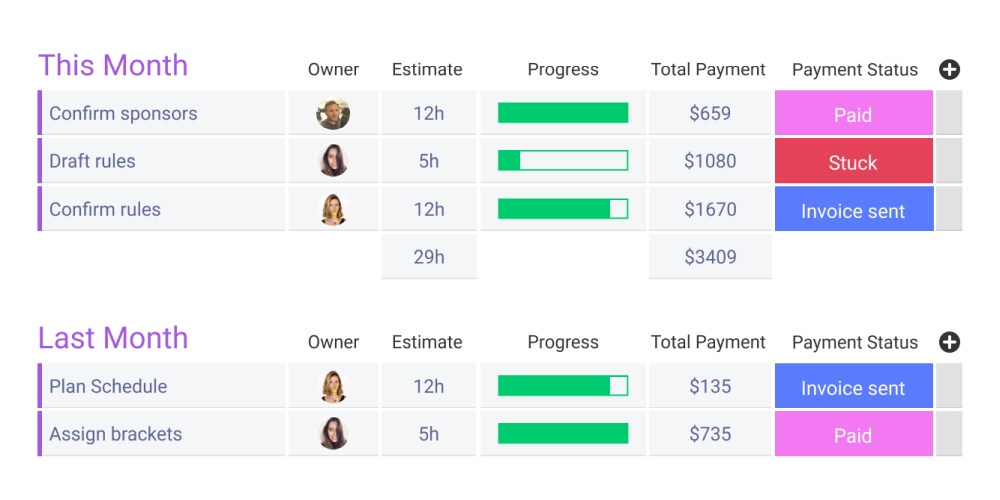
Task: Open owner avatar for Draft rules
Action: click(x=333, y=161)
